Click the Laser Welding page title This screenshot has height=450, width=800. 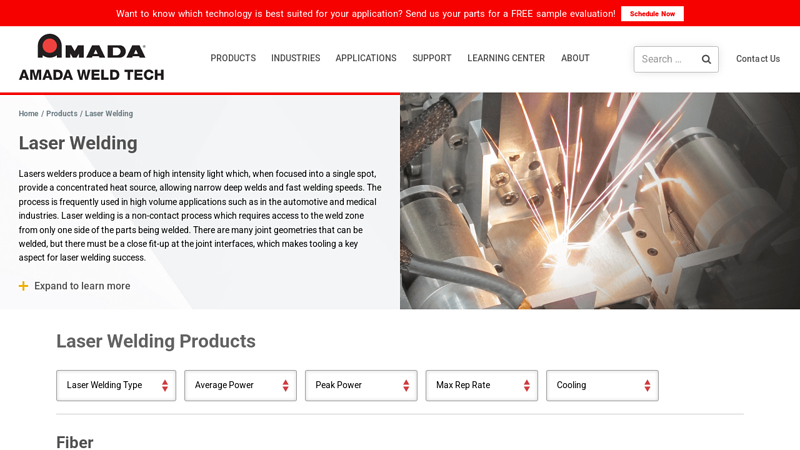(x=78, y=143)
